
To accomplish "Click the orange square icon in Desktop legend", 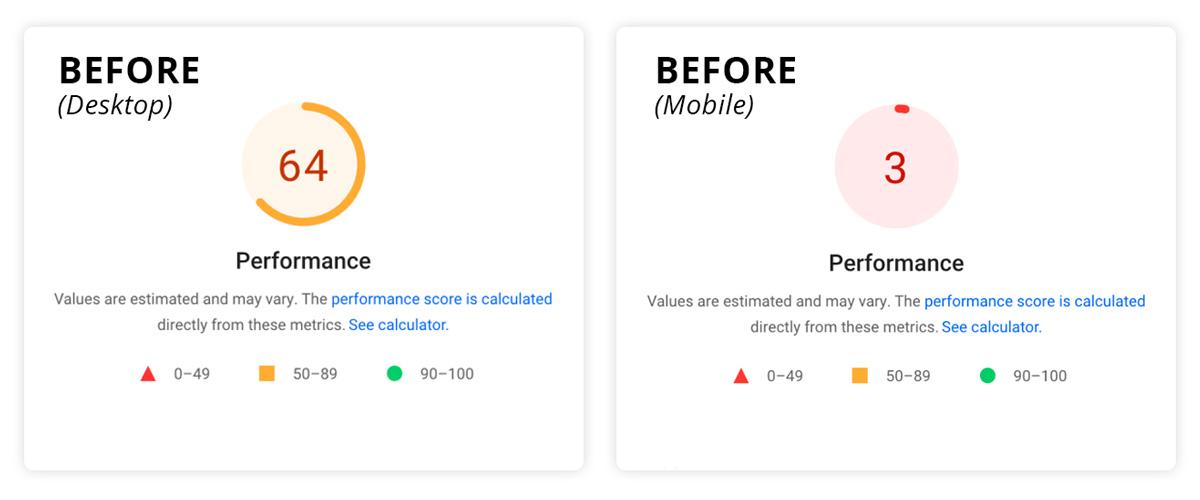I will 267,373.
